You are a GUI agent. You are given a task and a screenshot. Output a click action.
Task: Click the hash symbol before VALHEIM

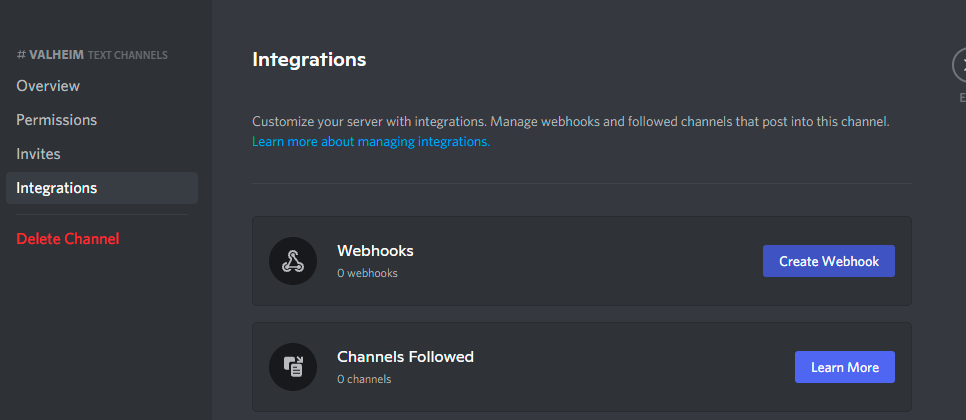point(21,55)
